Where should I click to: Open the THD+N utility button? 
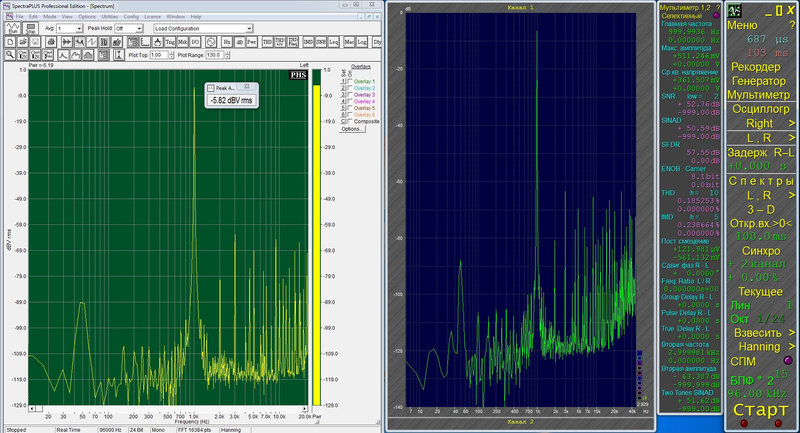tap(280, 42)
